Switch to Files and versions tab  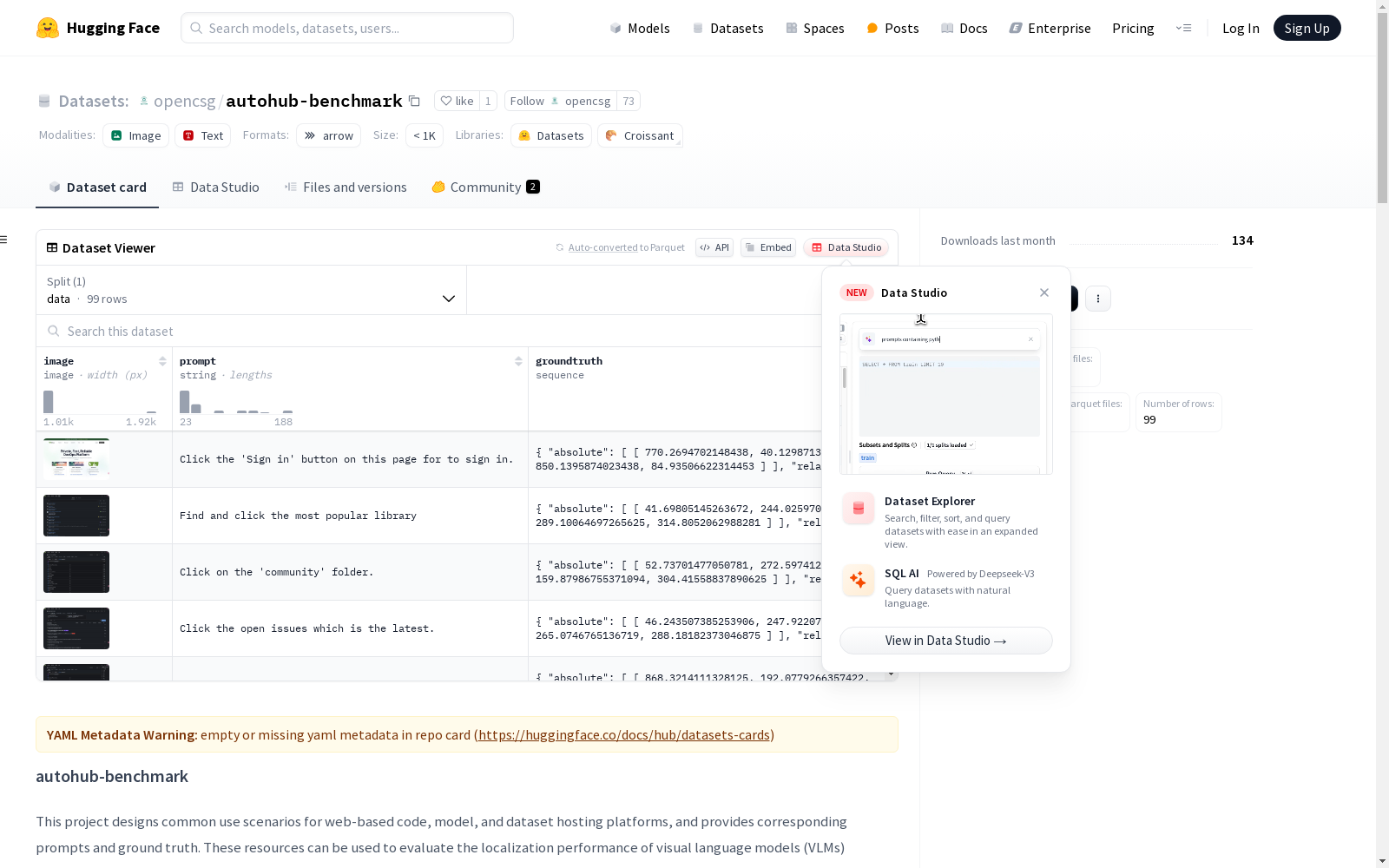click(346, 187)
